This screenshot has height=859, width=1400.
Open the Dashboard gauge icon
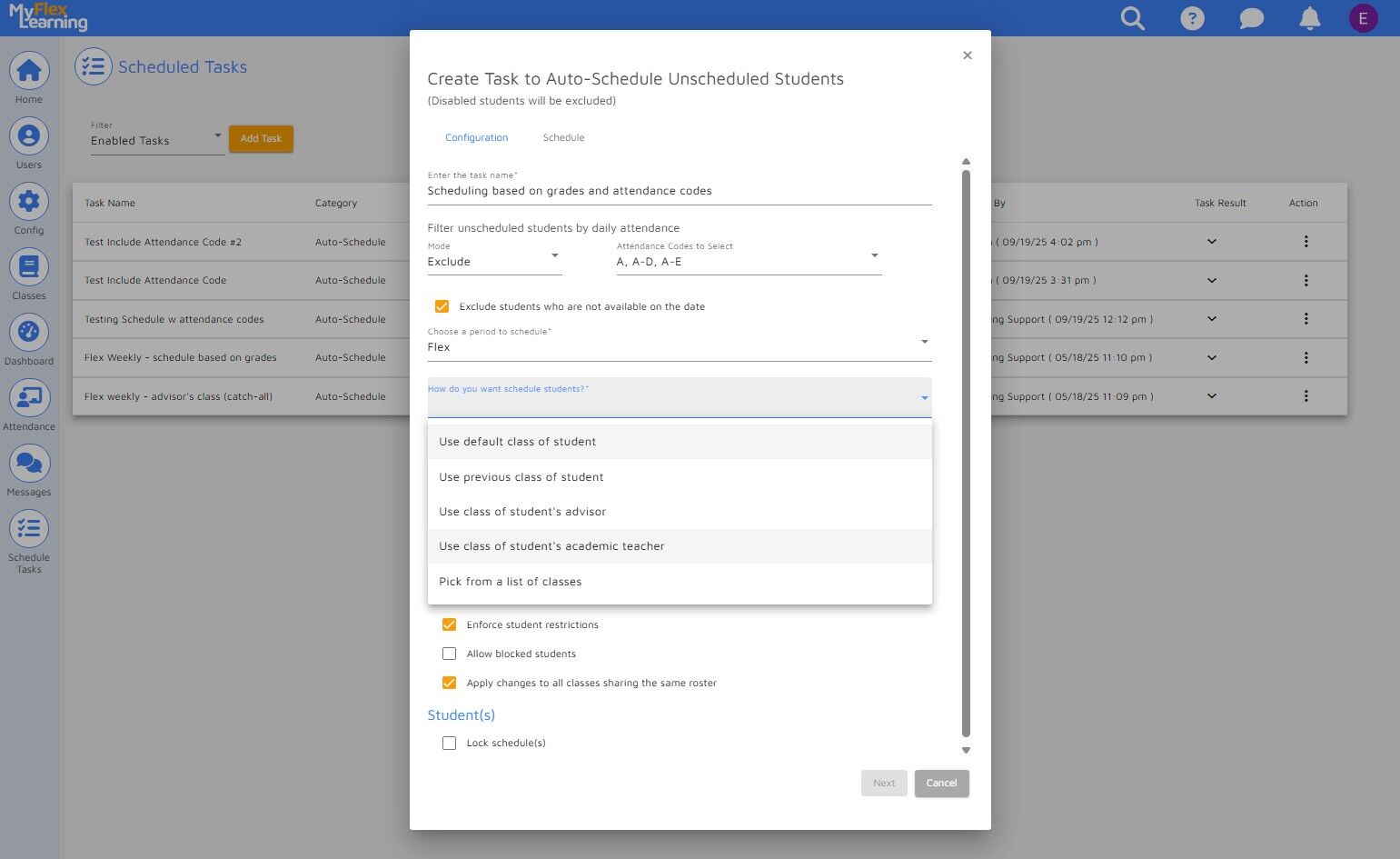29,333
